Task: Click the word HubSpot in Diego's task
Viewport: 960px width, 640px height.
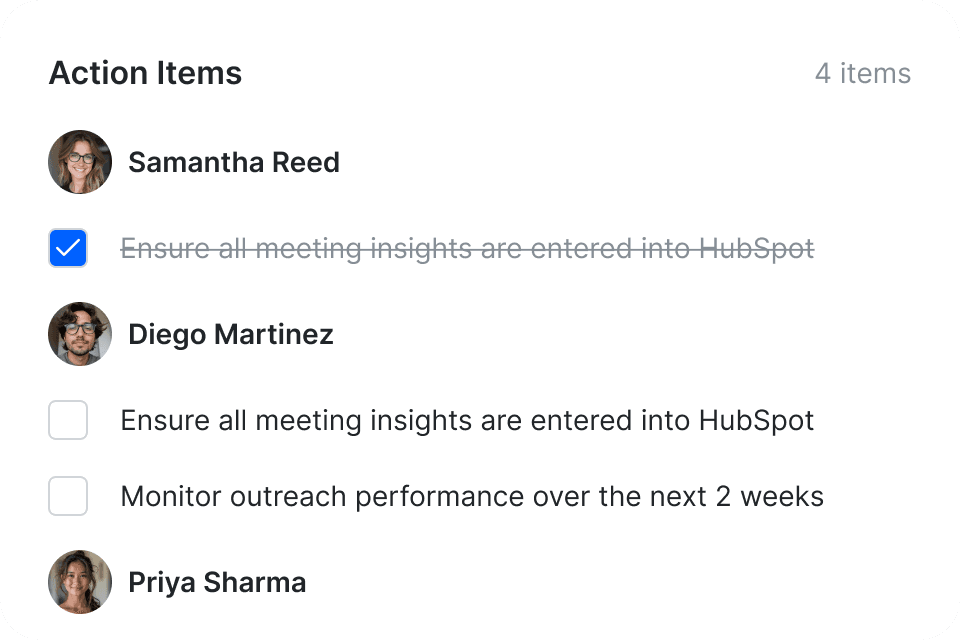Action: (756, 421)
